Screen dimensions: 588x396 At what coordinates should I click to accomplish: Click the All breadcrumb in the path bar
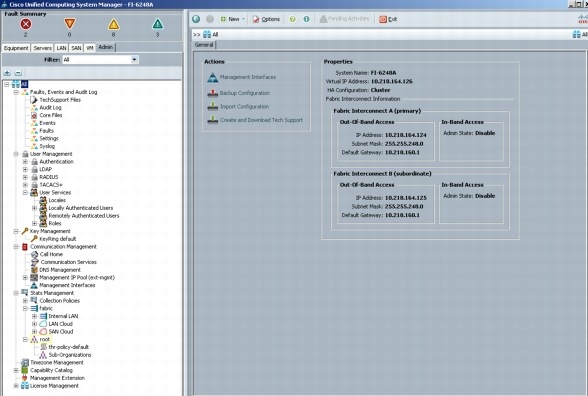point(210,34)
